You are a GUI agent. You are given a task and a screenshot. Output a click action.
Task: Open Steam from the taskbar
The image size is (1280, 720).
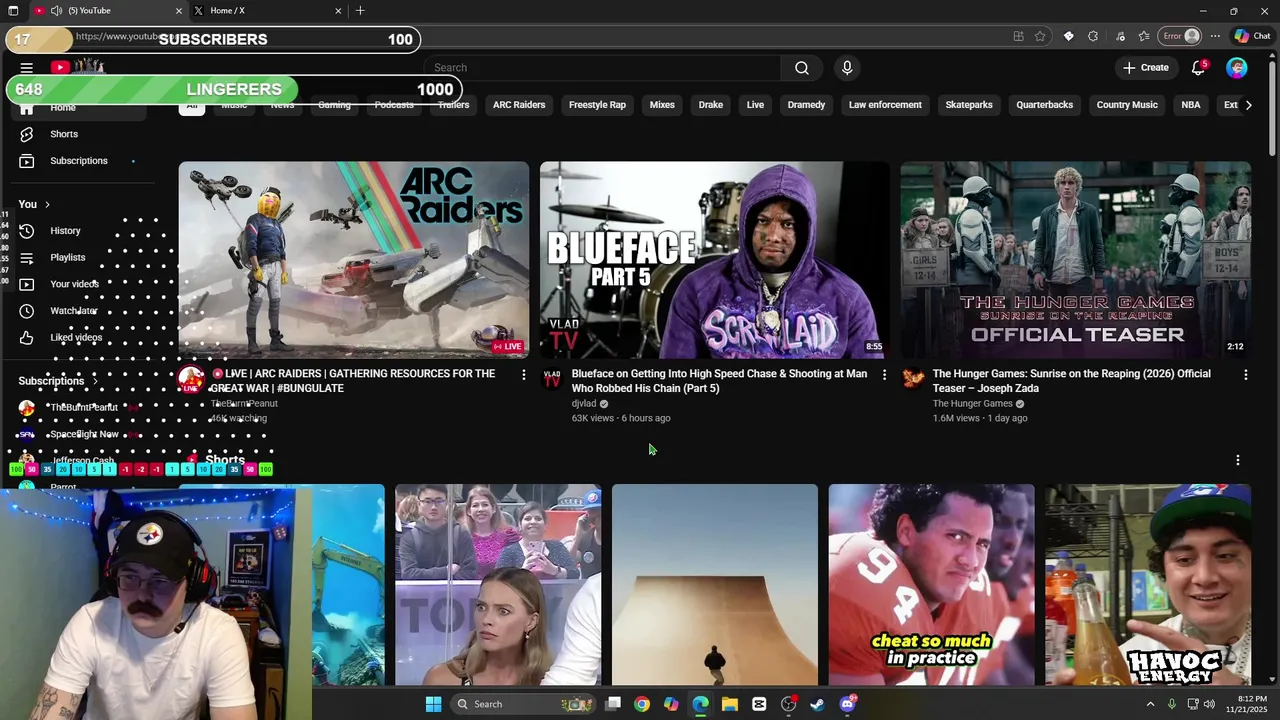818,704
